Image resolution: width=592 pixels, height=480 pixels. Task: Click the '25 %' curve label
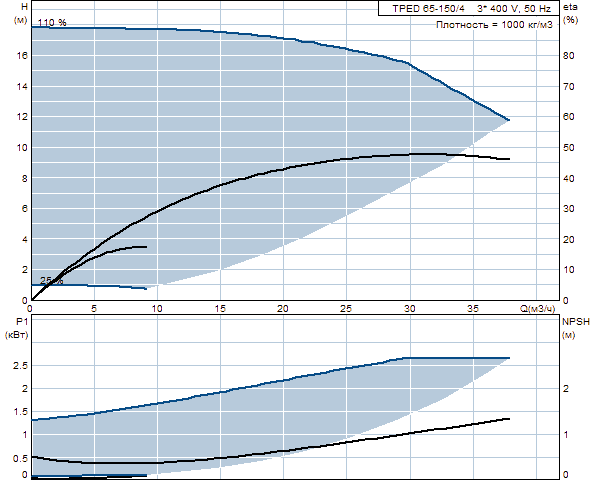(52, 281)
